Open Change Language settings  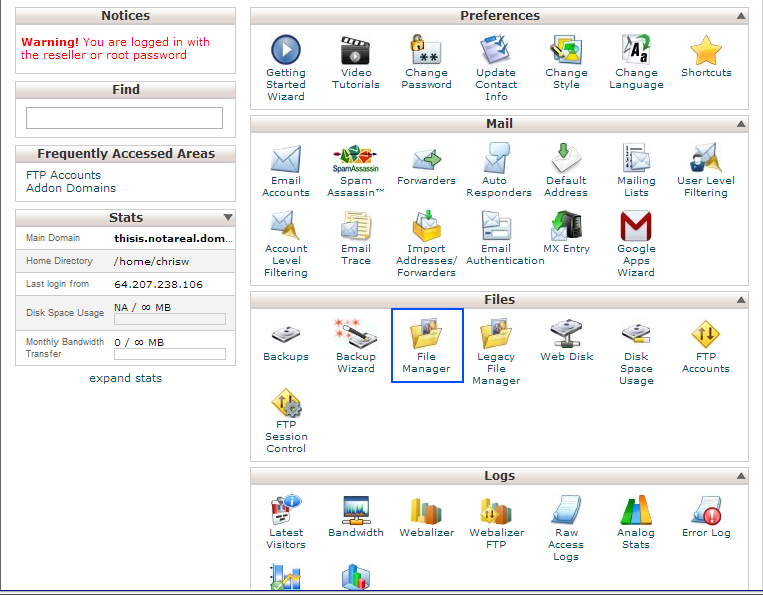636,62
